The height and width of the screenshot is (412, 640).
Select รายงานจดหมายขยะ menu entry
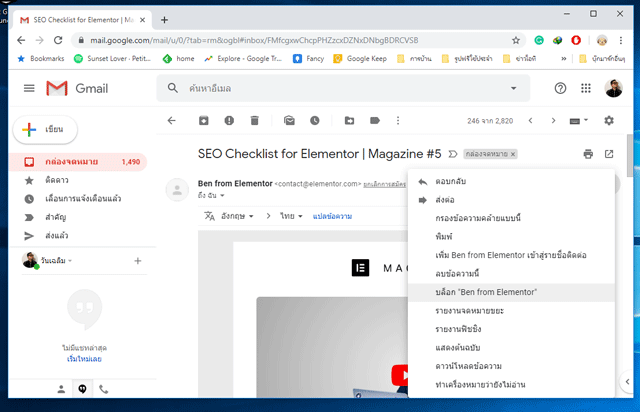pos(511,311)
